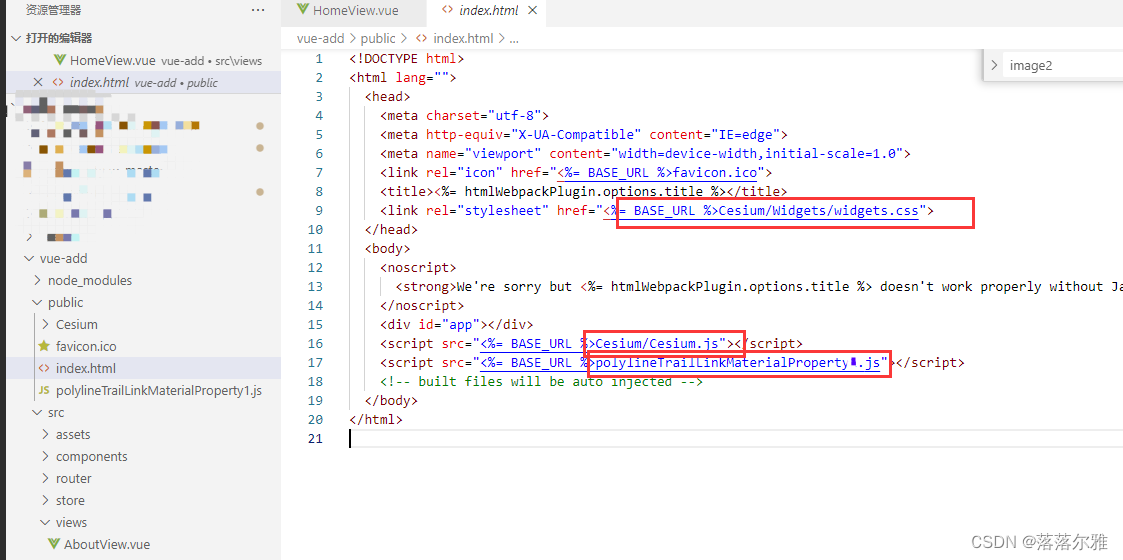1123x560 pixels.
Task: Click the breadcrumb trailing ellipsis
Action: (x=514, y=39)
